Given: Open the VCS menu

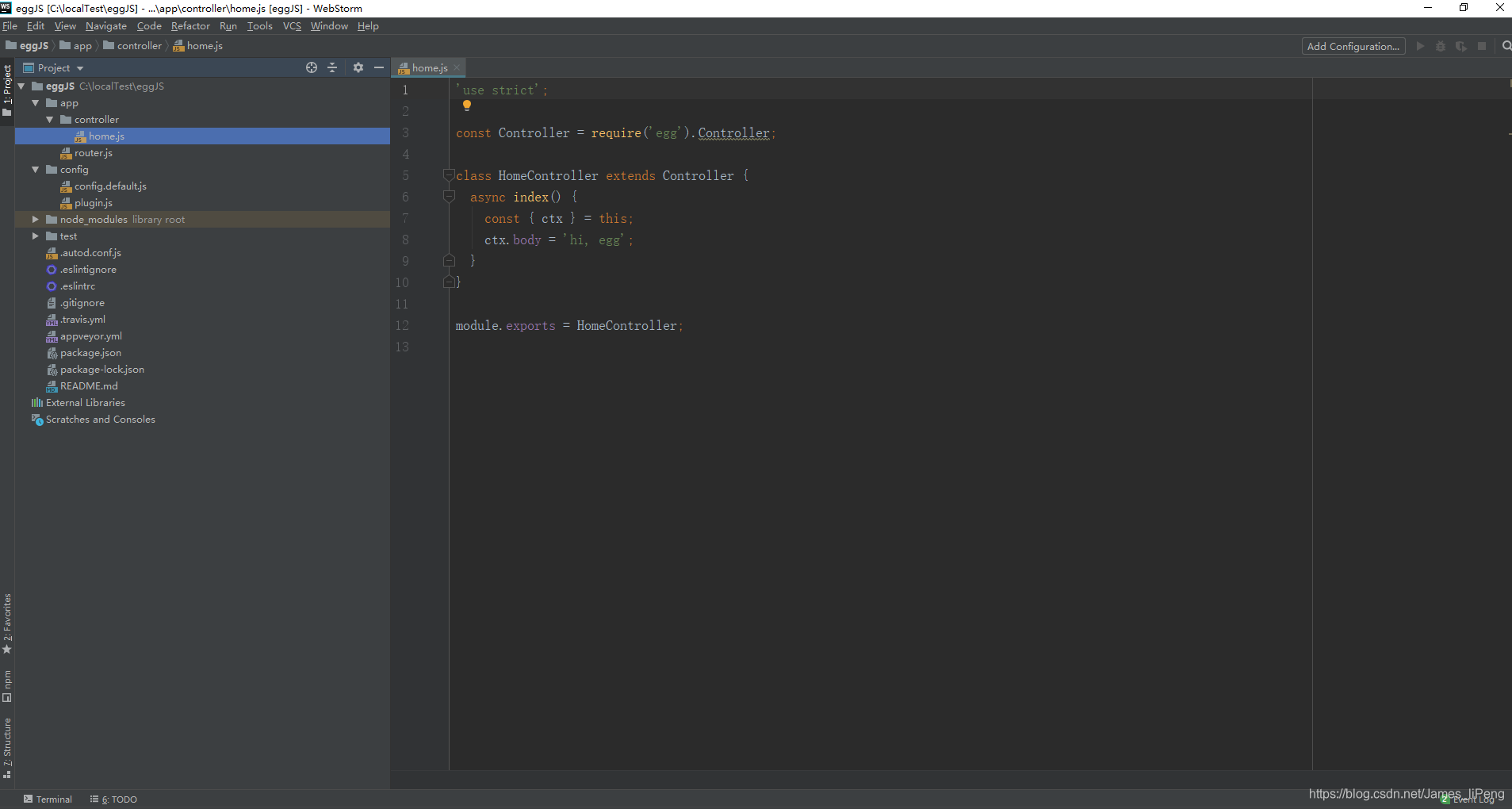Looking at the screenshot, I should (292, 26).
